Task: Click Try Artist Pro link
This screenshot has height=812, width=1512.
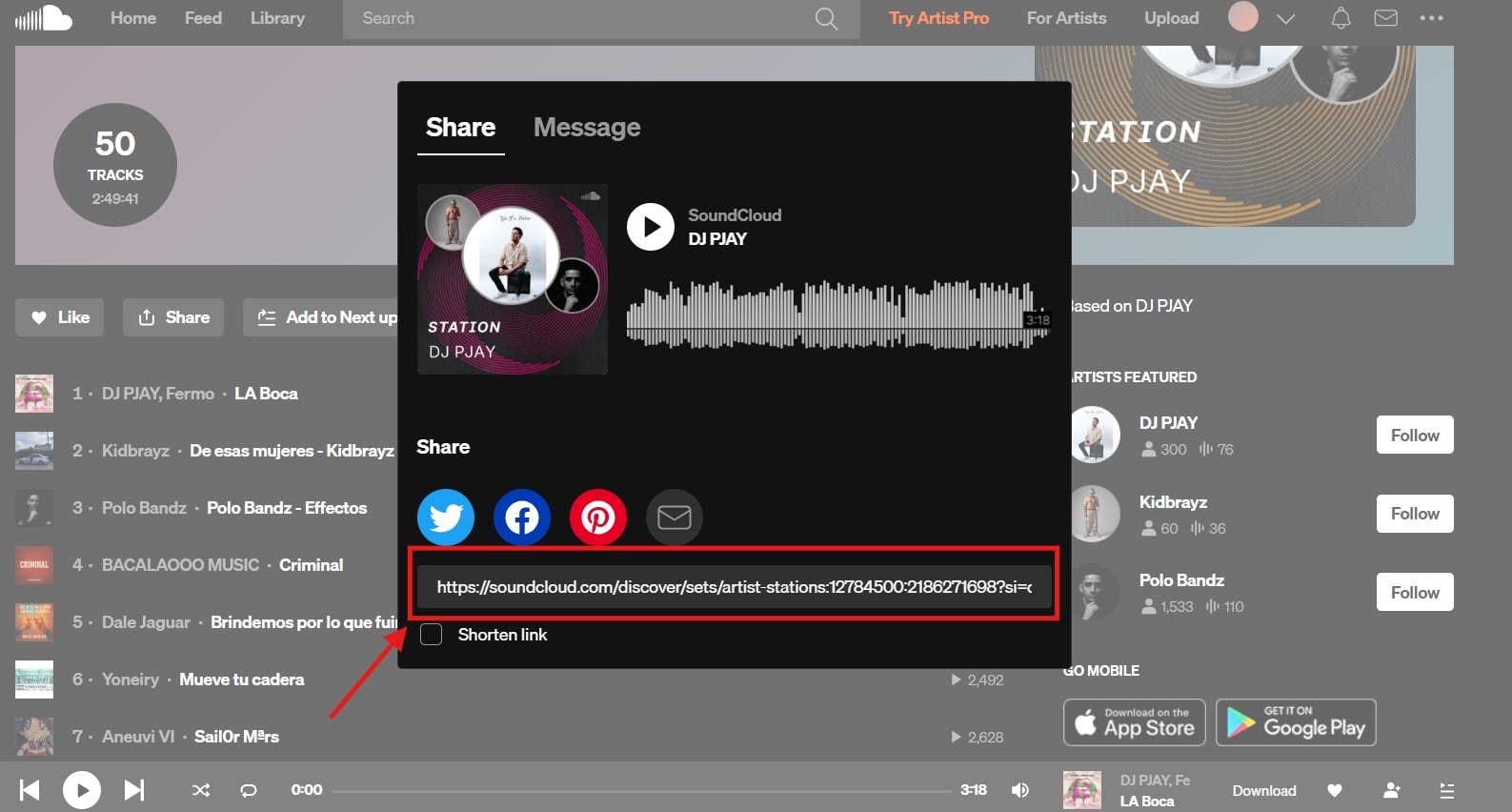Action: pyautogui.click(x=938, y=18)
